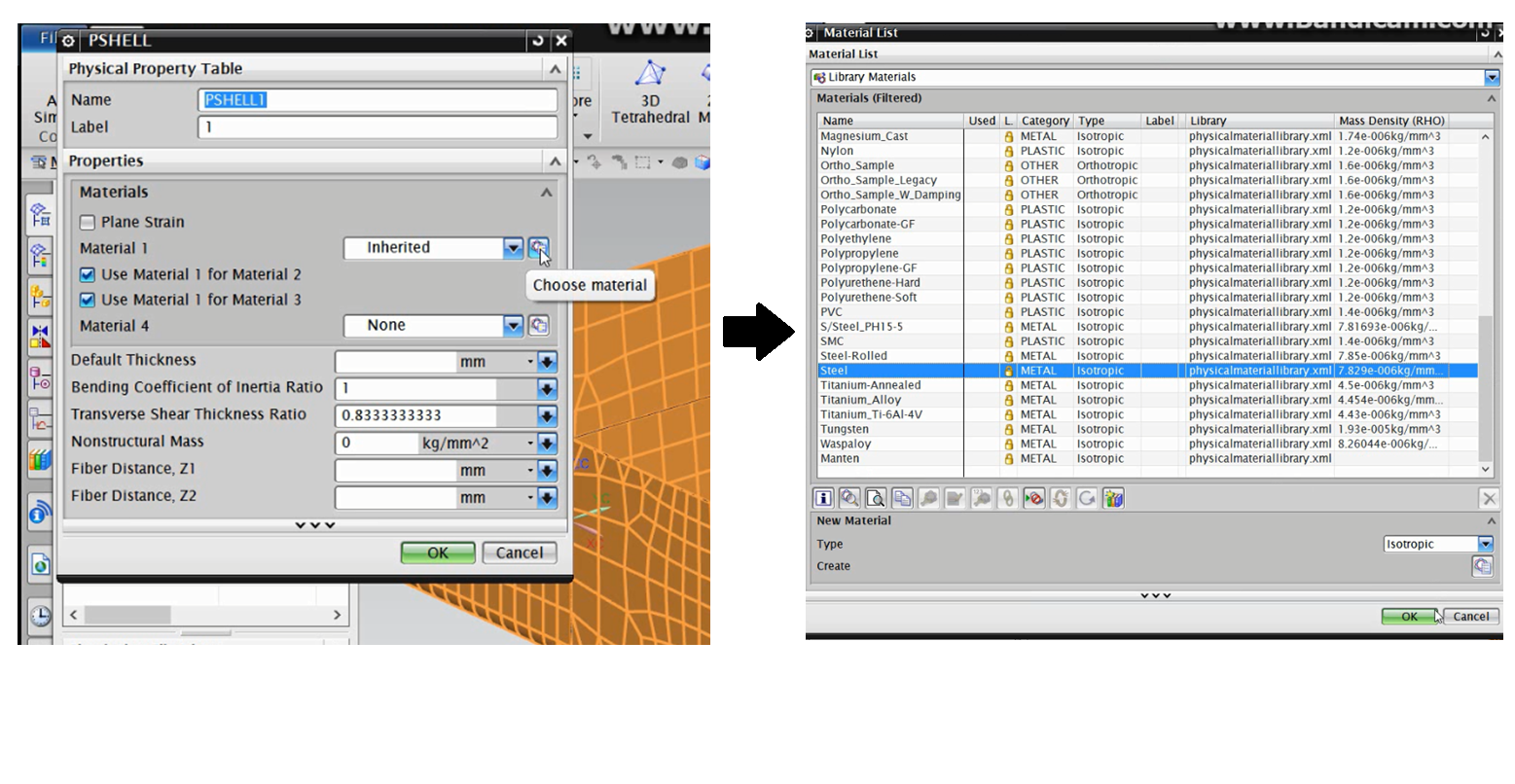
Task: Click the red remove-assignment icon in toolbar
Action: point(1033,498)
